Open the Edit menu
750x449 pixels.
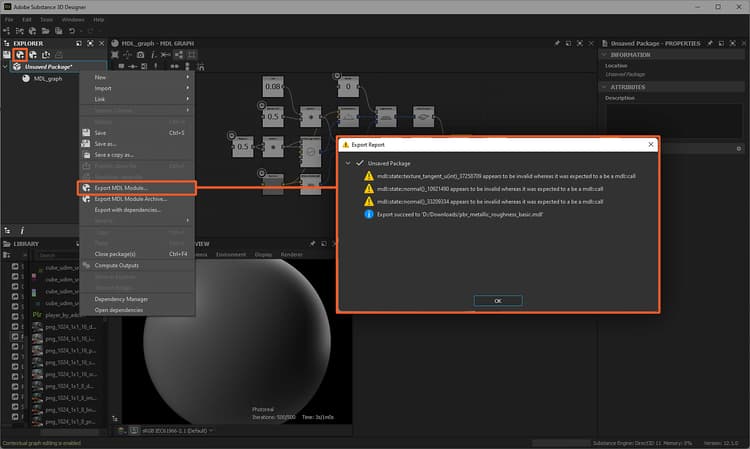[27, 20]
